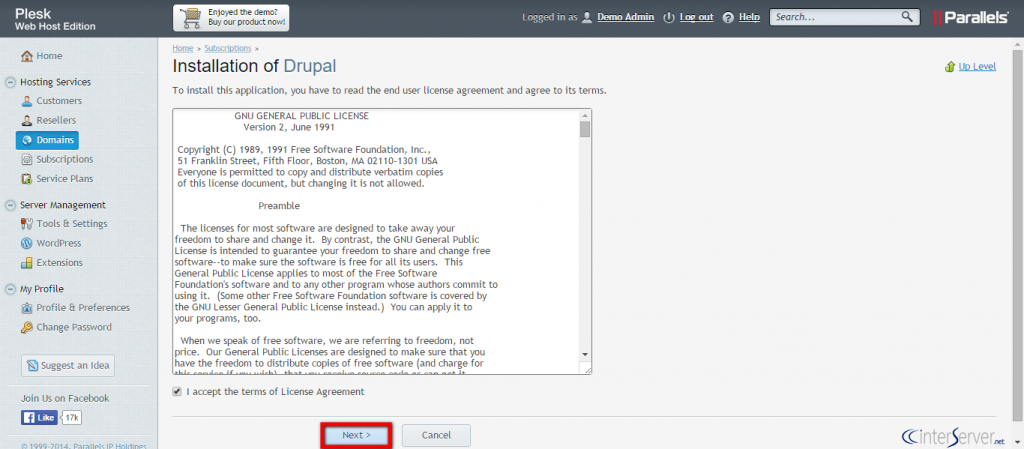Click the Service Plans icon

click(27, 179)
